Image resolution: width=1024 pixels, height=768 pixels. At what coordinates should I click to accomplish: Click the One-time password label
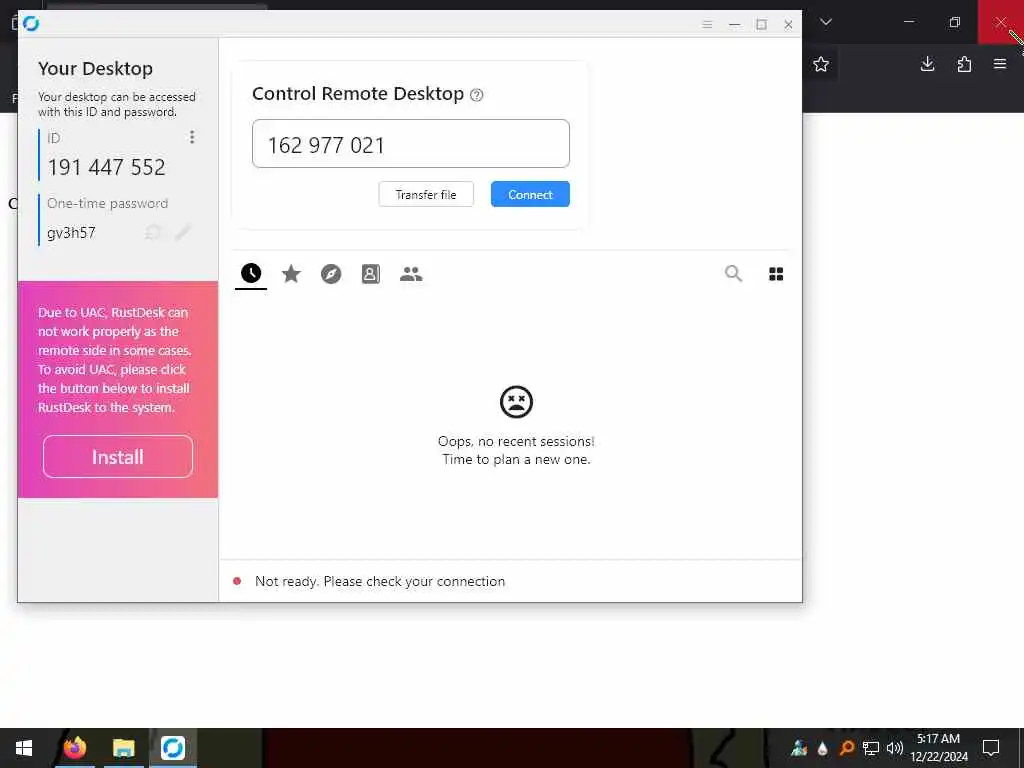108,203
